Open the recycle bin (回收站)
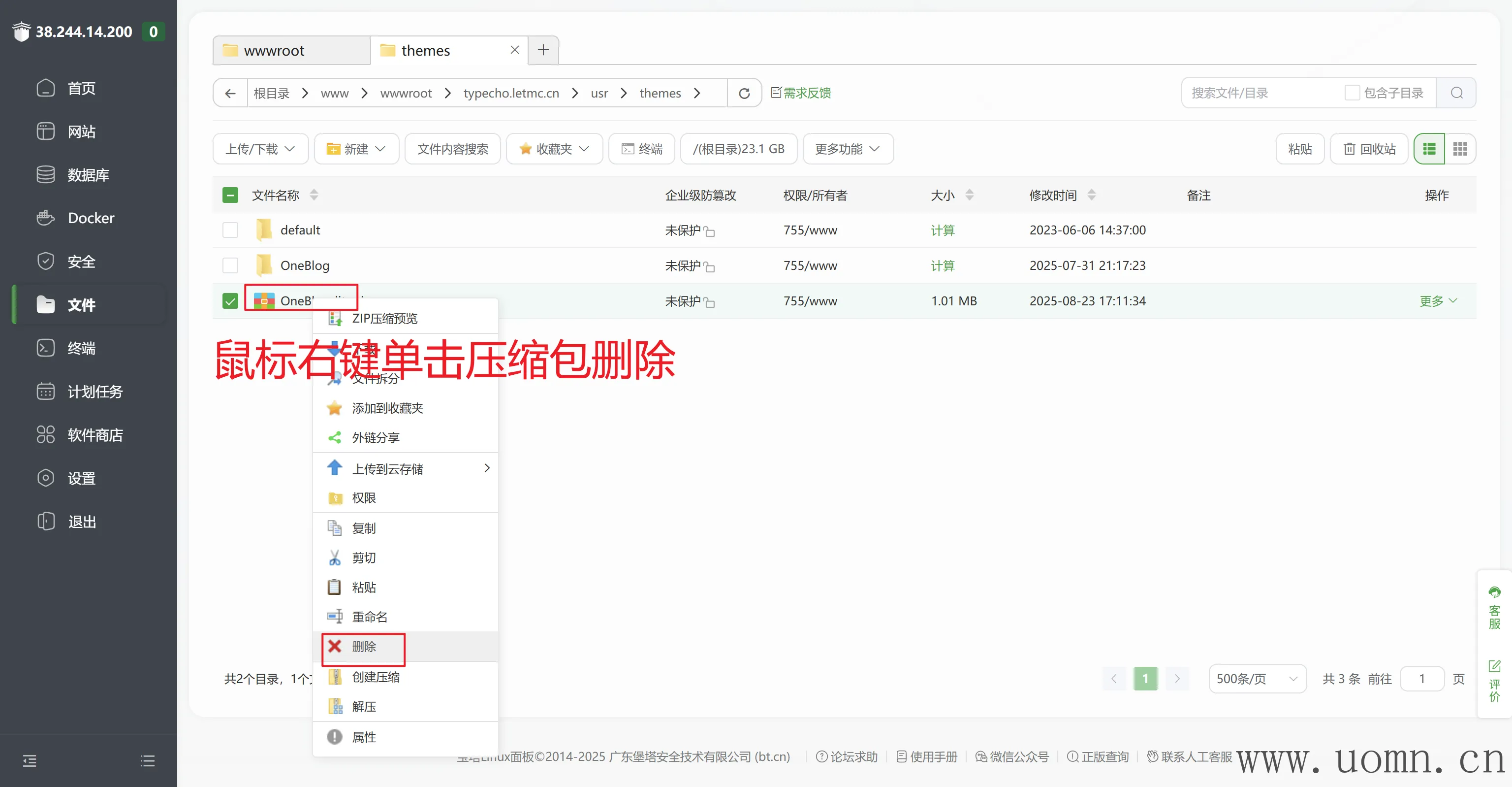 click(x=1369, y=149)
